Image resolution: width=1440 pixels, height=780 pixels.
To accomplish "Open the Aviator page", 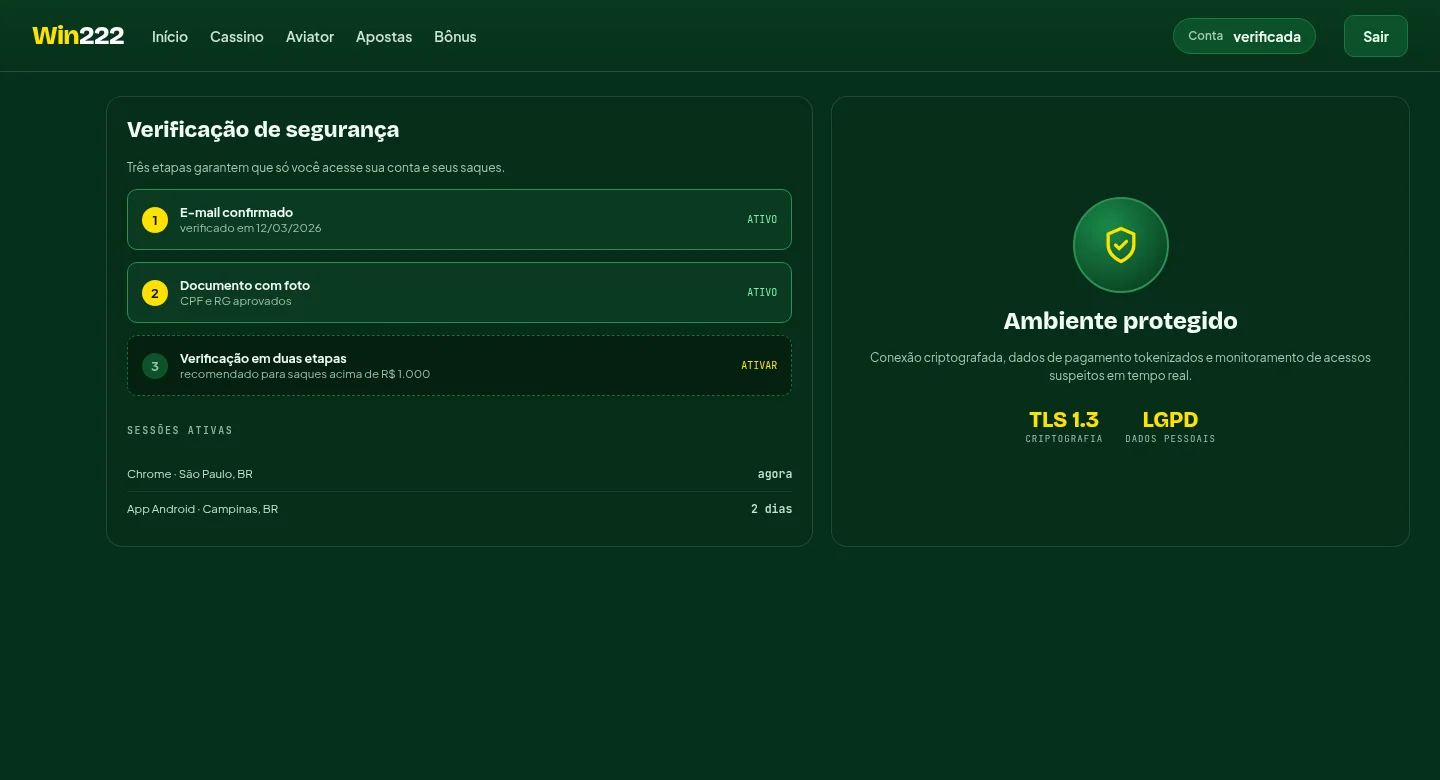I will coord(310,36).
